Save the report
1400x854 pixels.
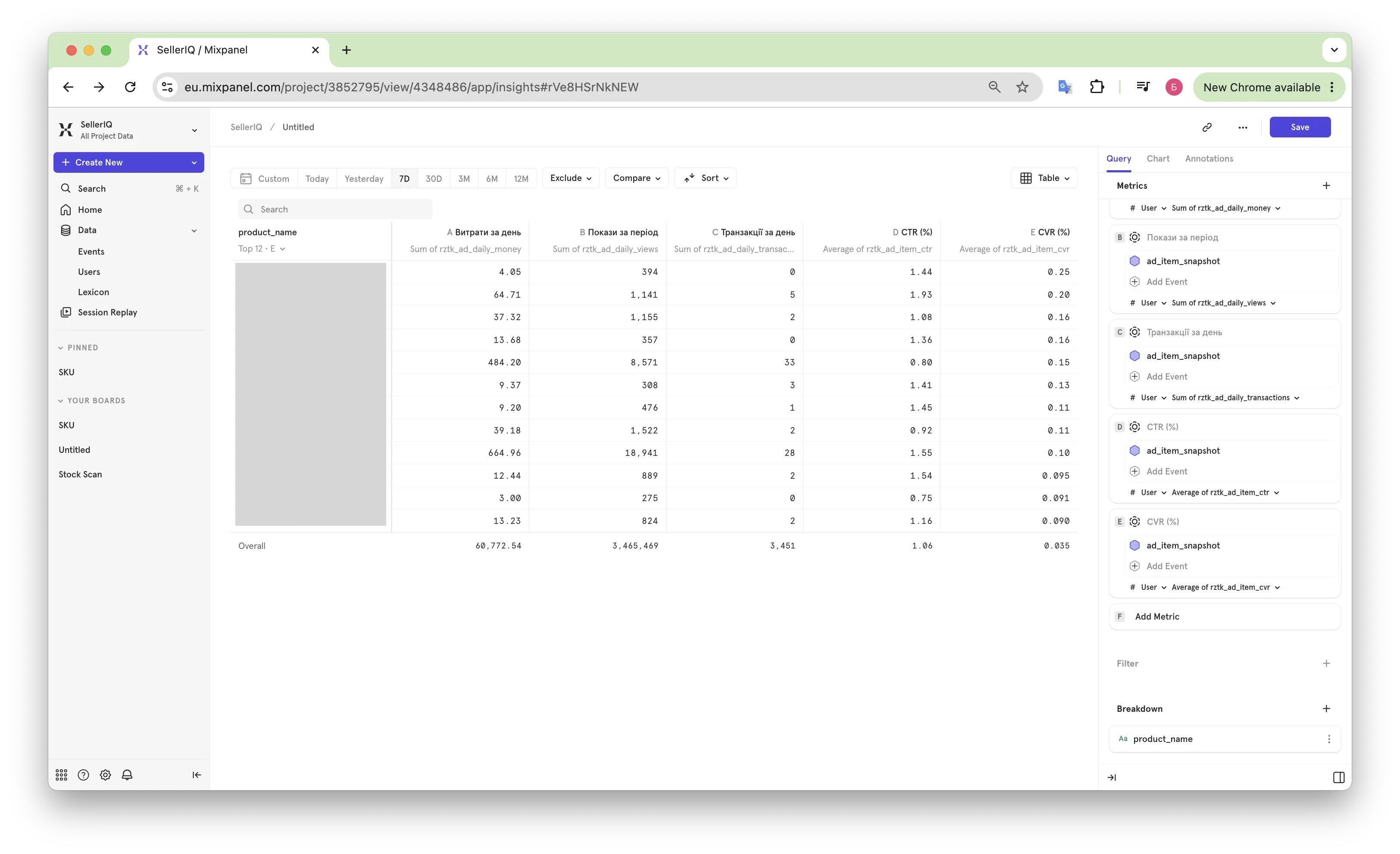coord(1300,127)
